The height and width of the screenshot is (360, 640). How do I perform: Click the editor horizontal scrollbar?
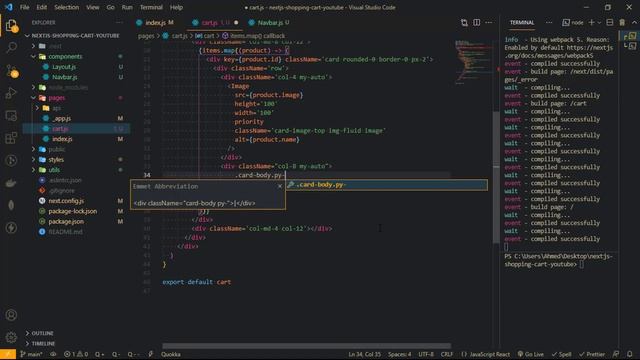click(x=307, y=346)
